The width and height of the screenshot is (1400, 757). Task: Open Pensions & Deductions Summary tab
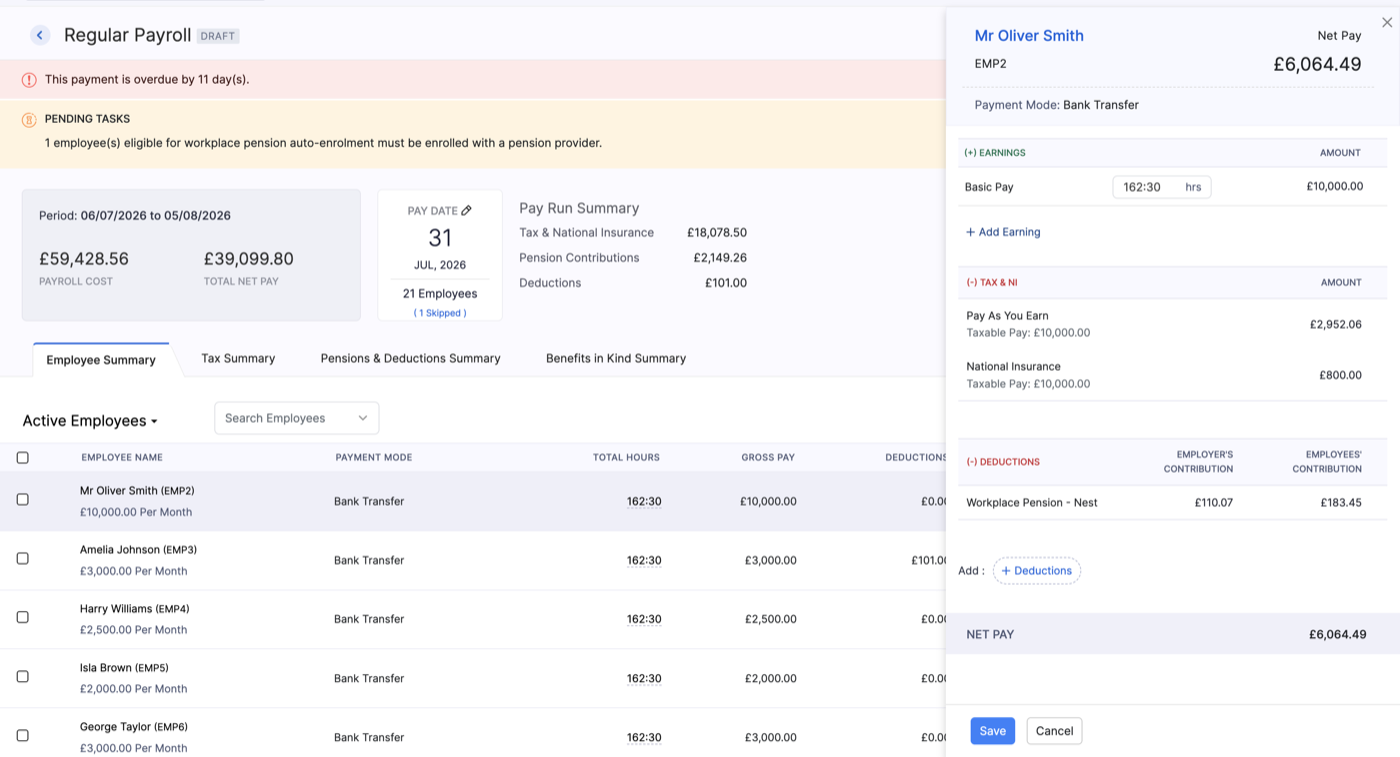410,358
